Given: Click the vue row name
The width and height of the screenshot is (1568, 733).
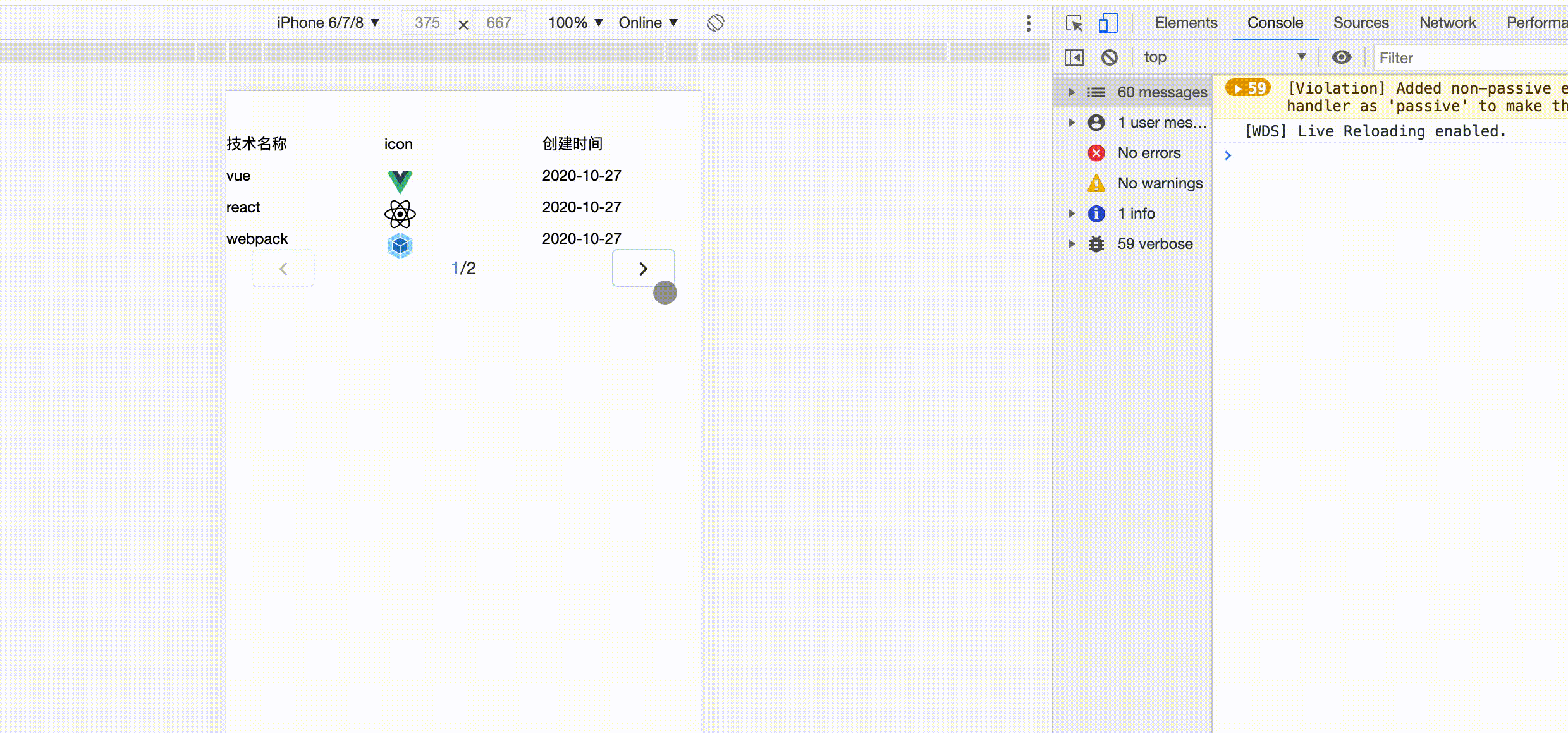Looking at the screenshot, I should coord(238,176).
